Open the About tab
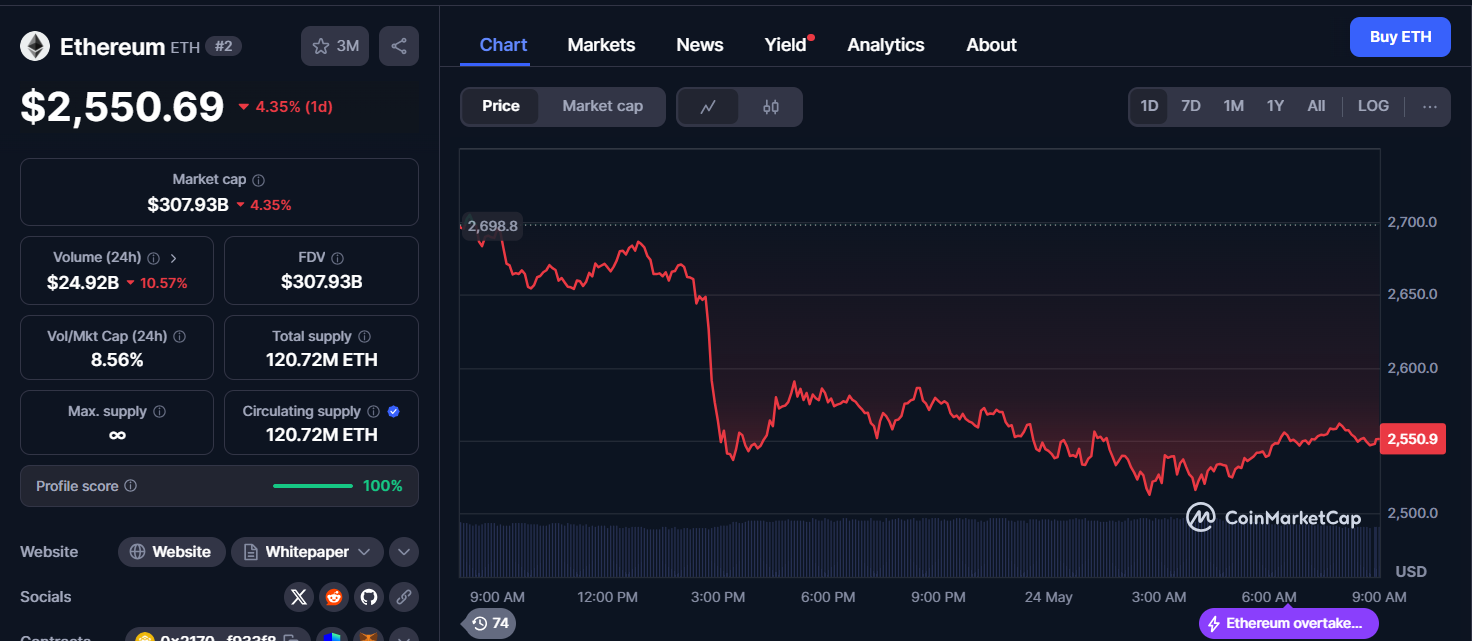1472x641 pixels. pos(991,45)
